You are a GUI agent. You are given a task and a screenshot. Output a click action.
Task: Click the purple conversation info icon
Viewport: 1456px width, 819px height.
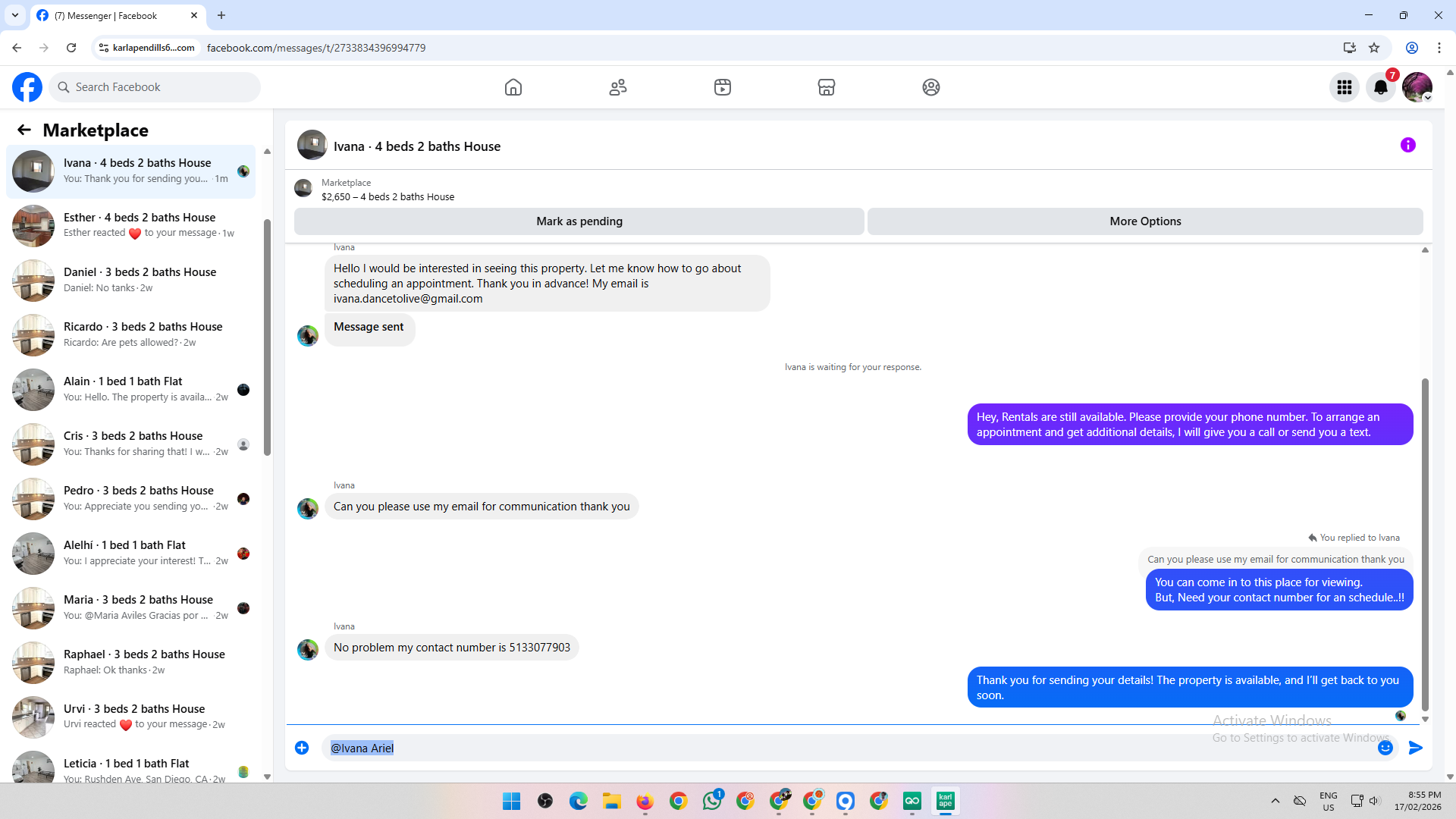coord(1408,145)
